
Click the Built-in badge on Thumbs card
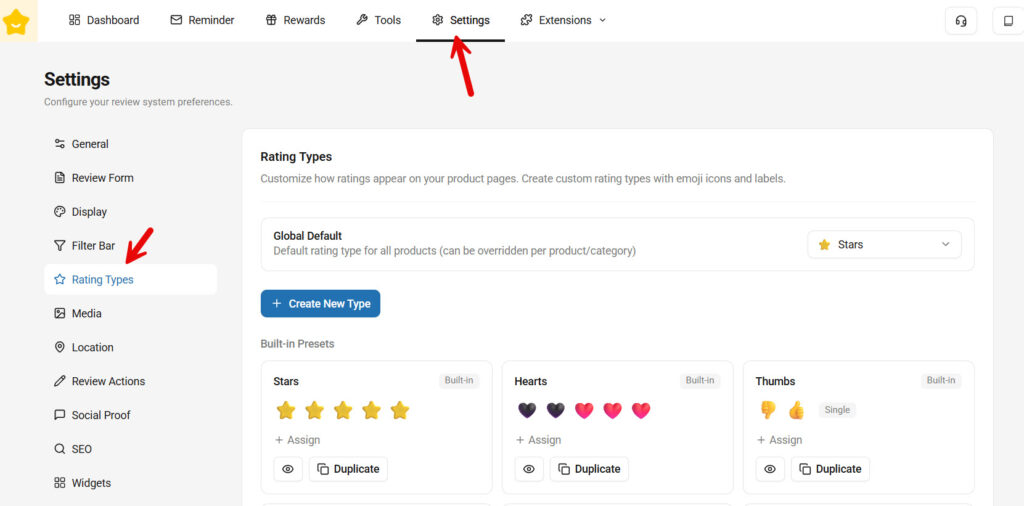pyautogui.click(x=941, y=380)
